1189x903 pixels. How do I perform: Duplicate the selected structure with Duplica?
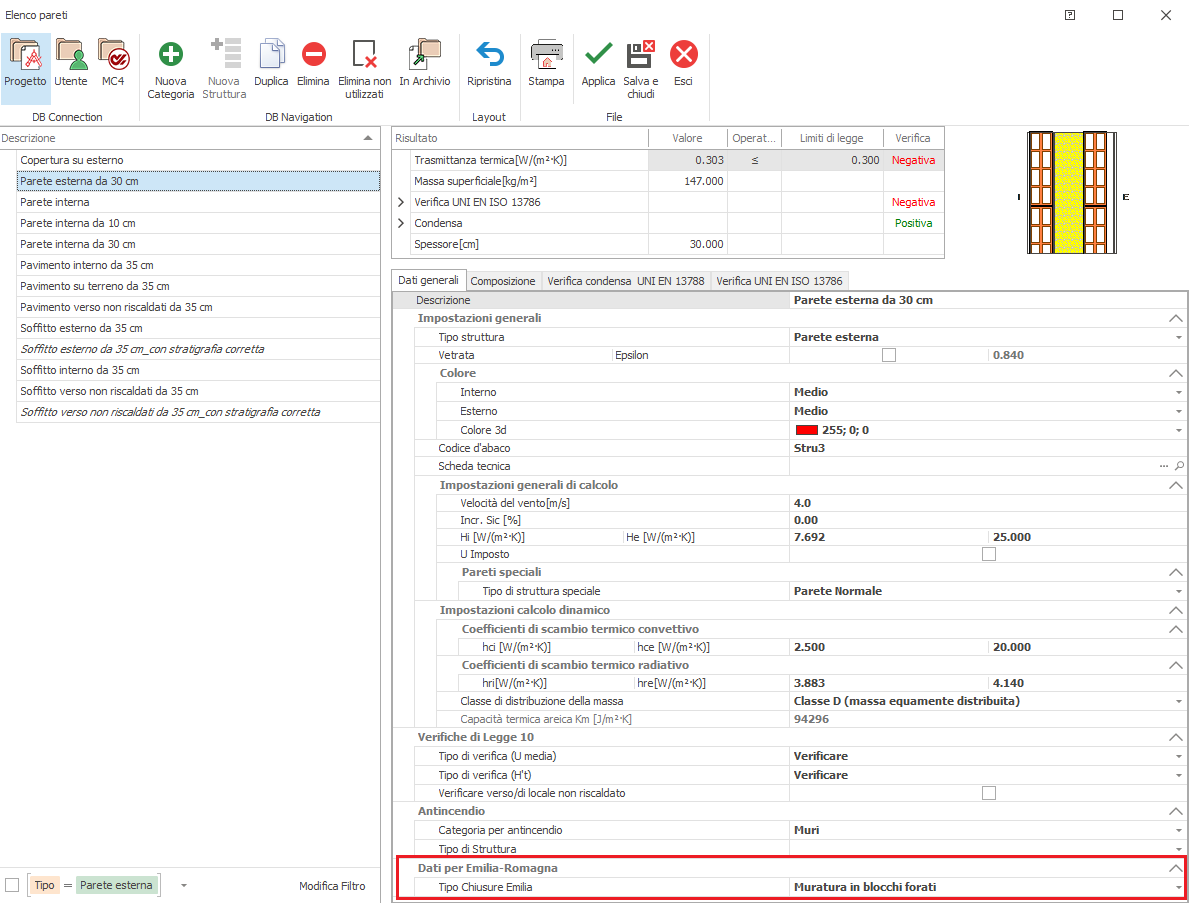[x=271, y=56]
